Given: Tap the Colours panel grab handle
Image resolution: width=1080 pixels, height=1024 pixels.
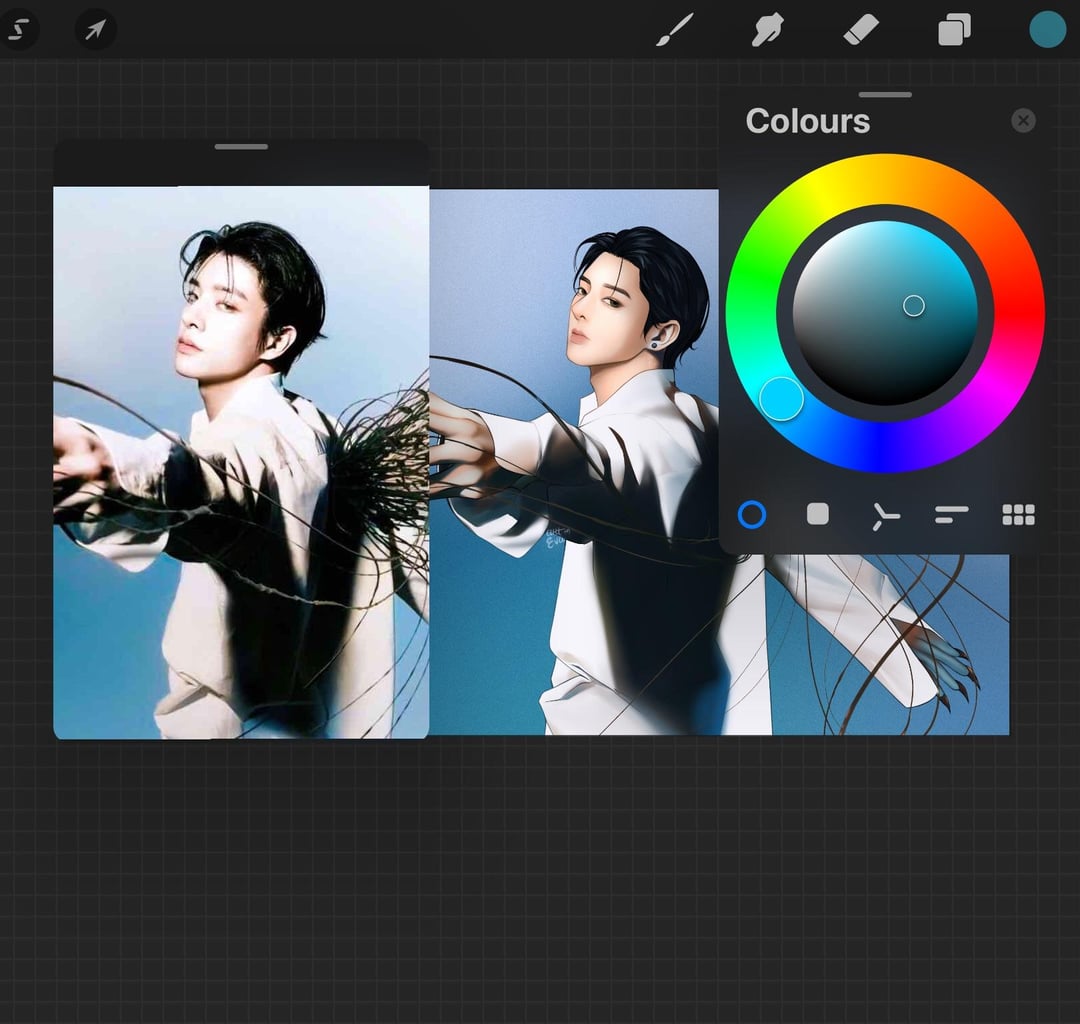Looking at the screenshot, I should click(x=885, y=95).
